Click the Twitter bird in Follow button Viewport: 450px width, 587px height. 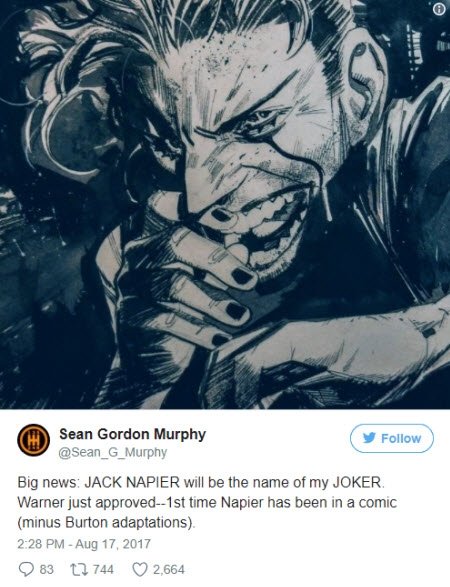tap(369, 438)
